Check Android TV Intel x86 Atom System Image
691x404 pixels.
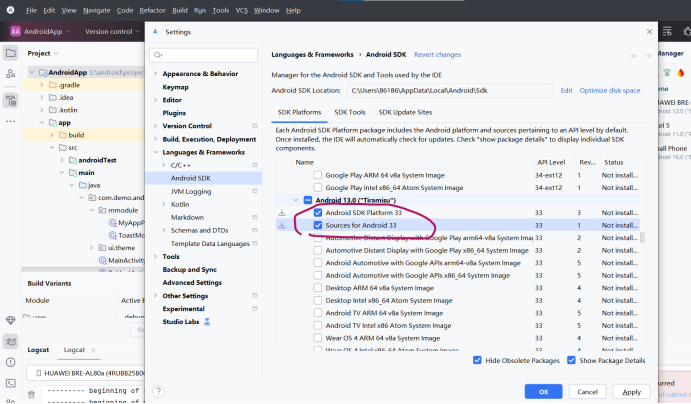(318, 326)
